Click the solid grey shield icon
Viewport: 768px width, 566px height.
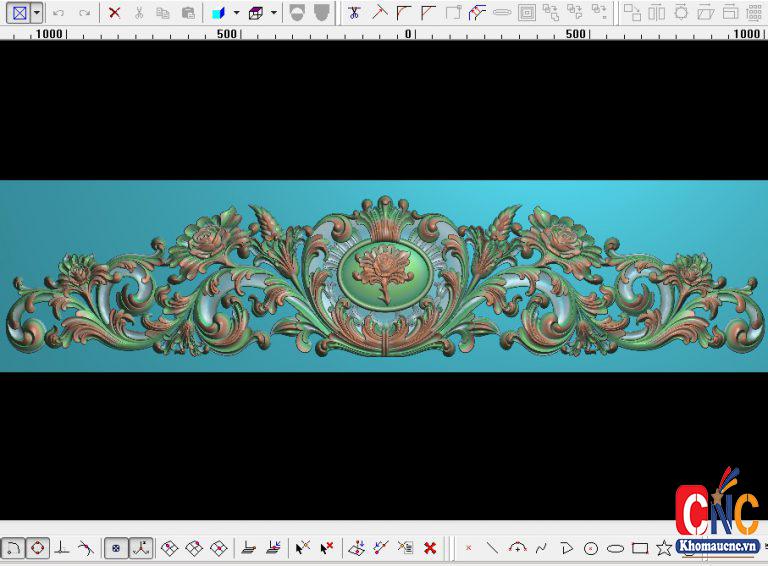321,13
